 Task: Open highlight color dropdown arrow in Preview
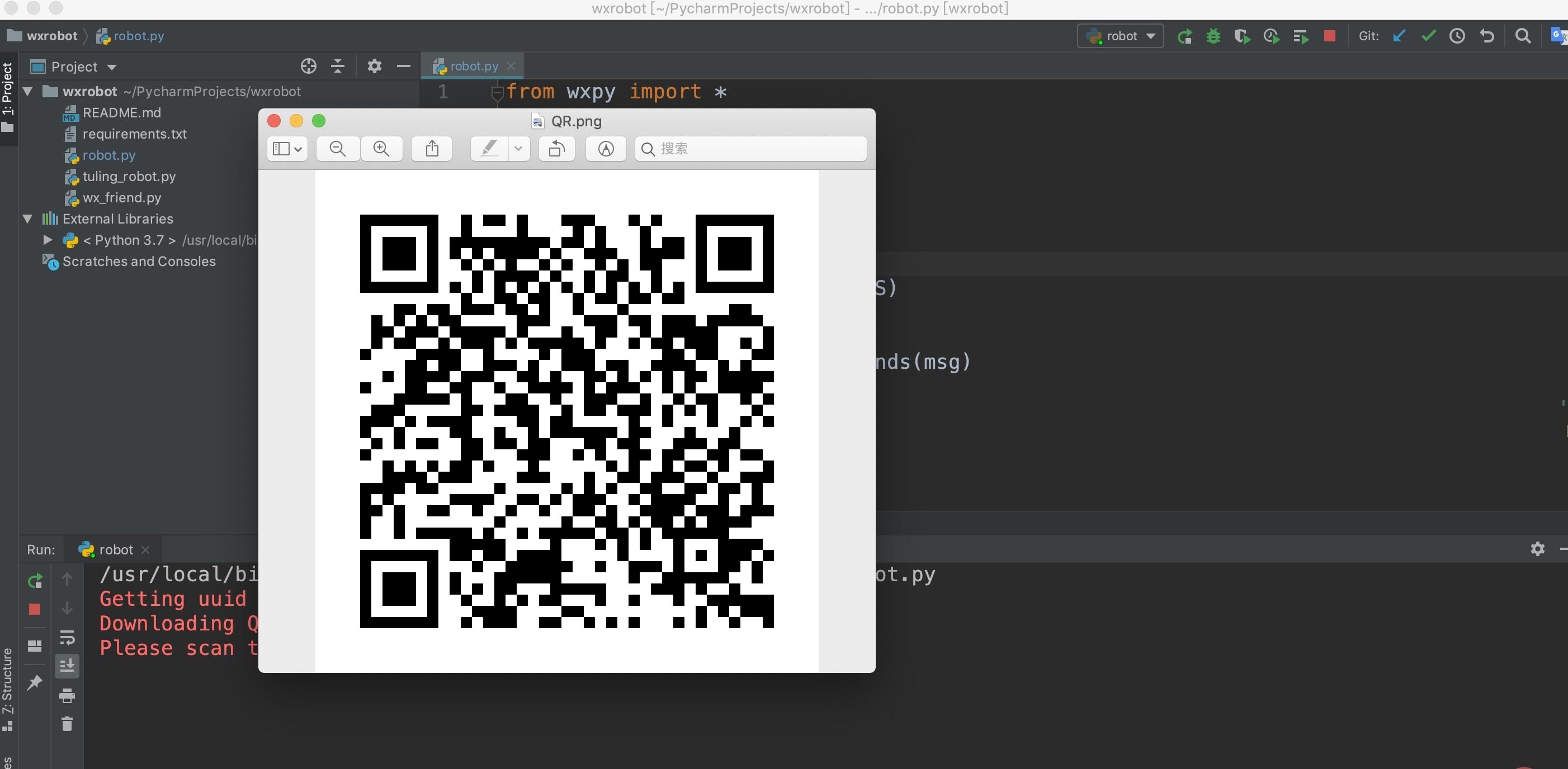[518, 149]
